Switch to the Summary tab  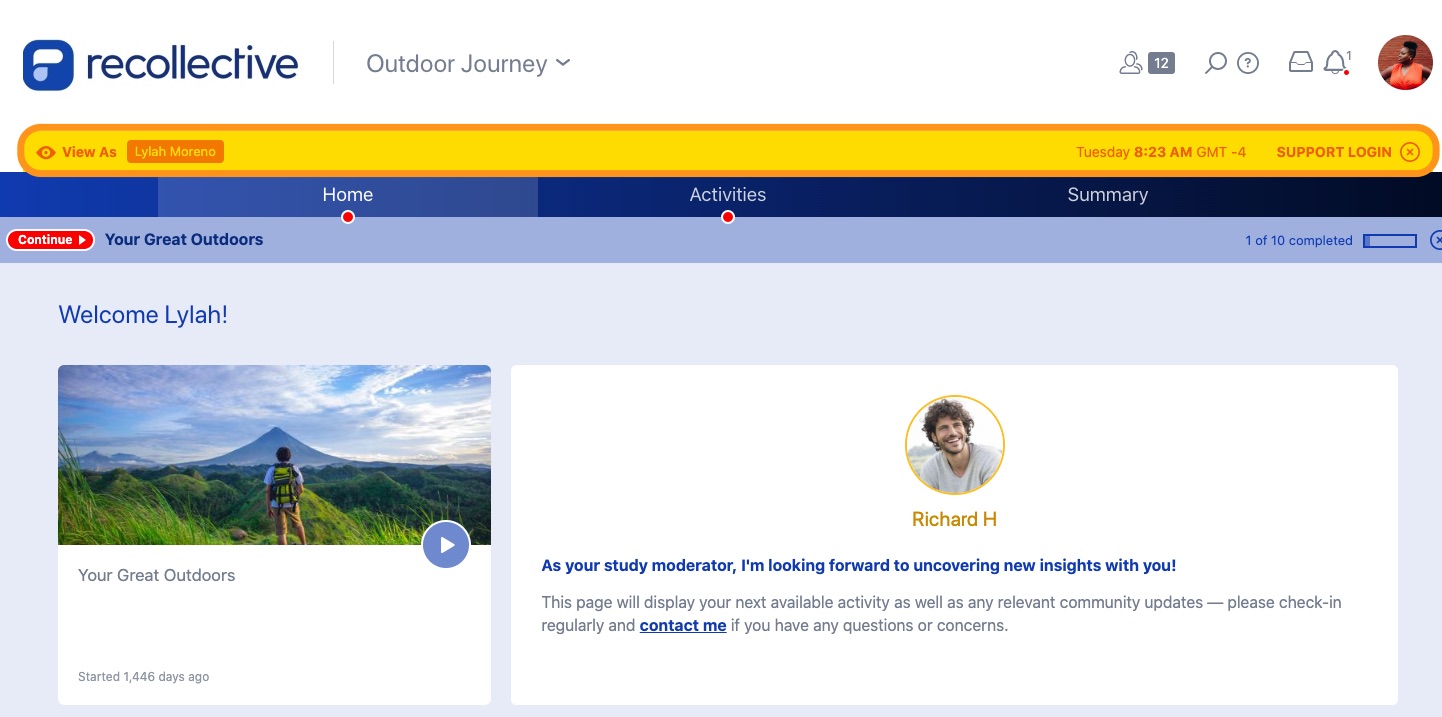click(x=1107, y=195)
